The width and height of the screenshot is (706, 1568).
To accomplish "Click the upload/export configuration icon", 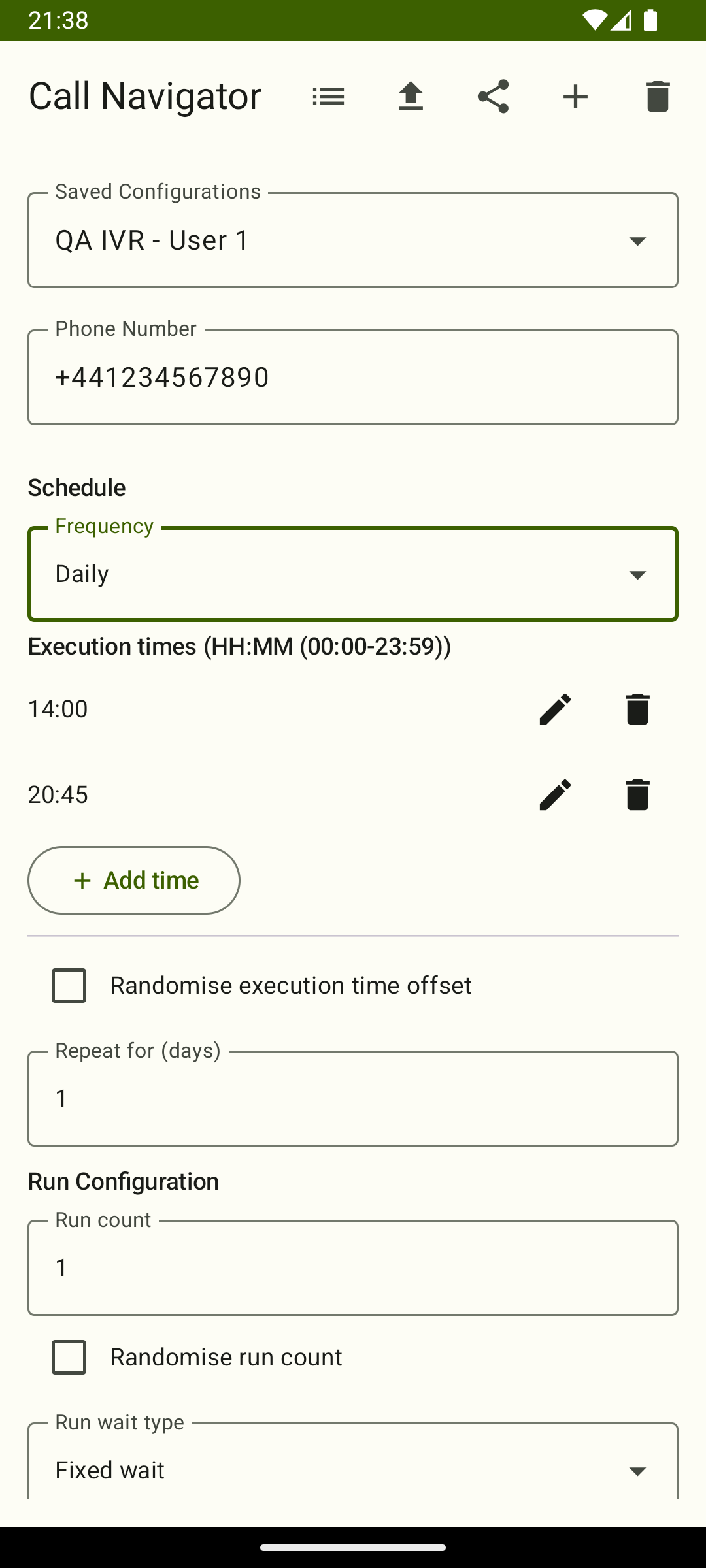I will [x=411, y=96].
